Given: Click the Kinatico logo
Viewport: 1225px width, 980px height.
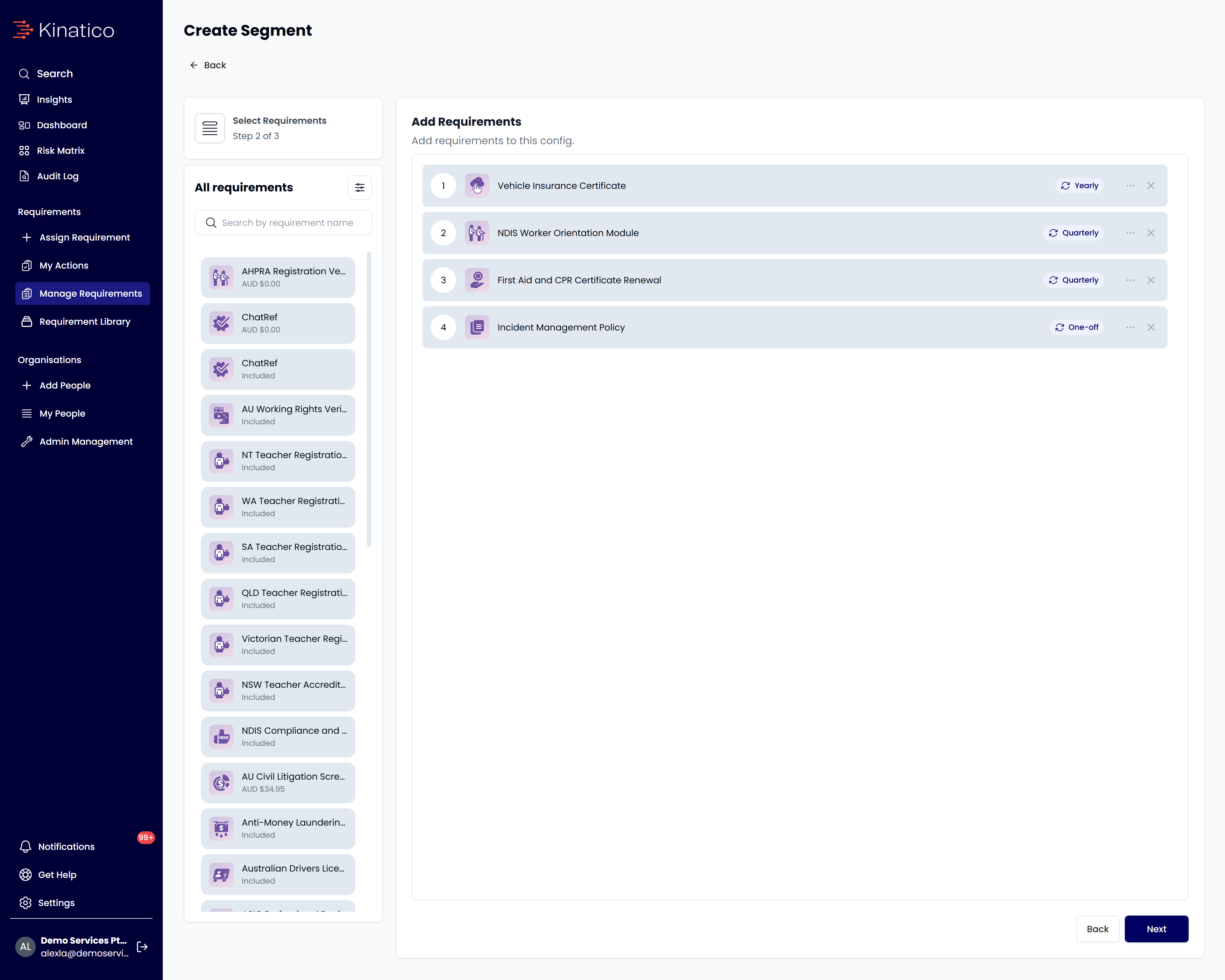Looking at the screenshot, I should point(63,30).
